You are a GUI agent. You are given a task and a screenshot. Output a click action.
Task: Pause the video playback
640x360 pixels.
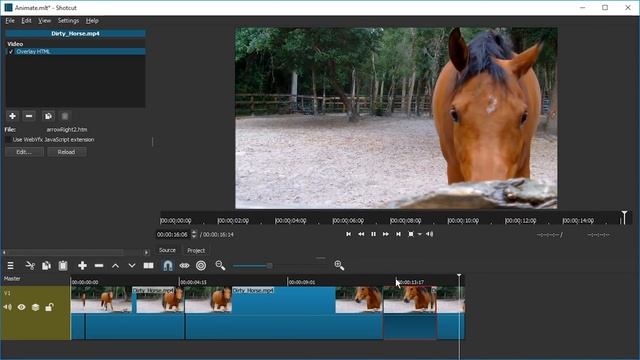pos(373,234)
